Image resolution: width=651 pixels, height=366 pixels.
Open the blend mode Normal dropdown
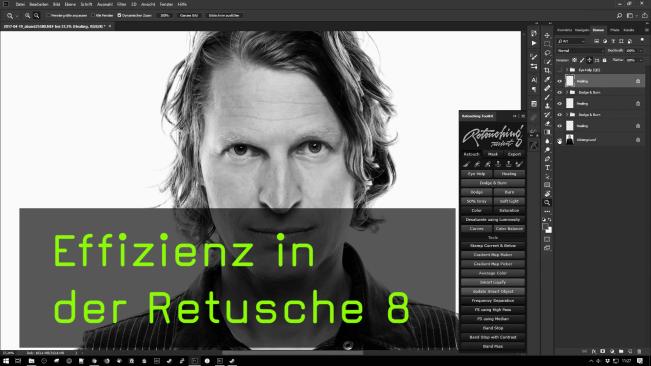[x=580, y=51]
